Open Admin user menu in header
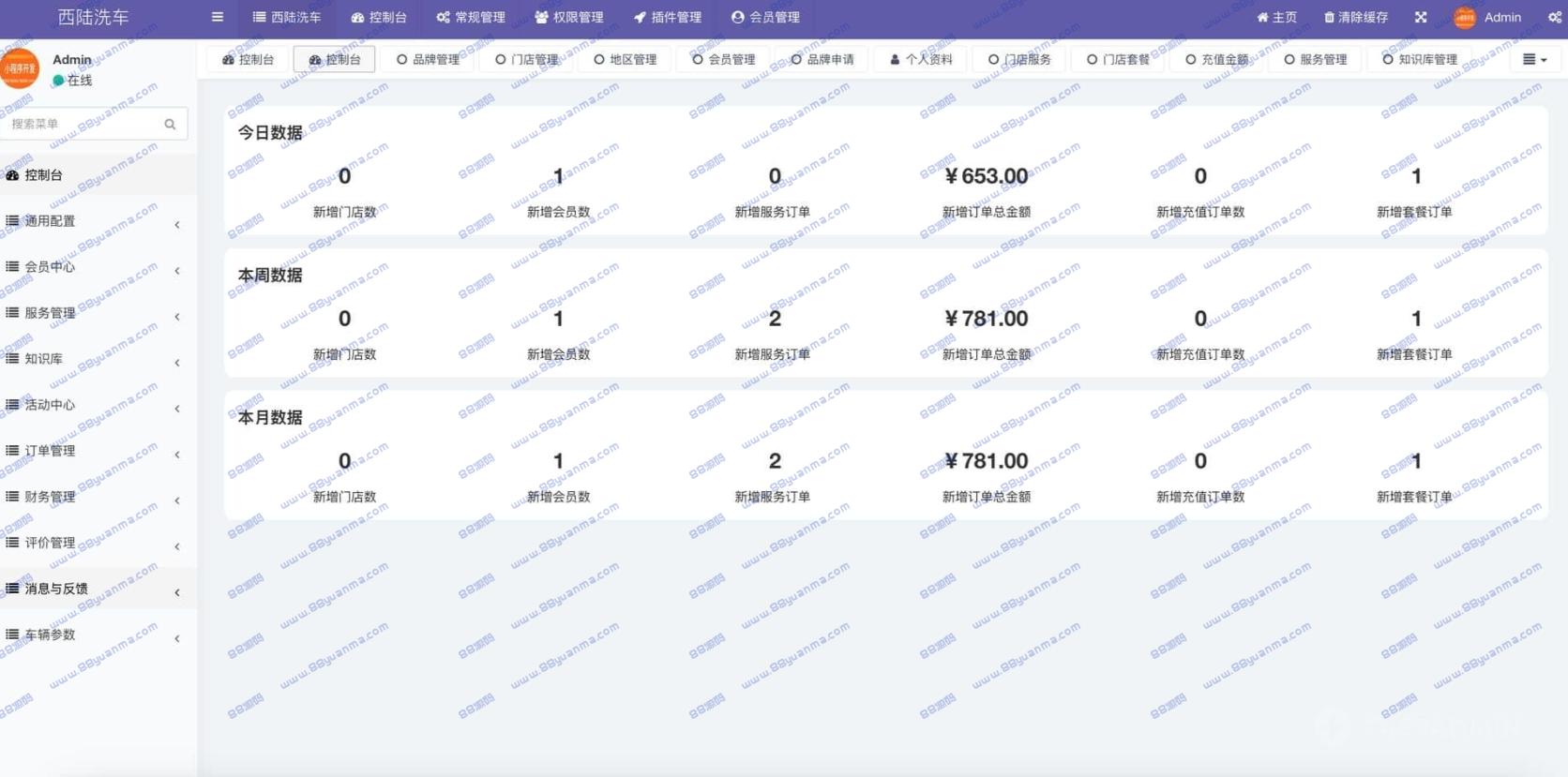The image size is (1568, 777). coord(1487,17)
